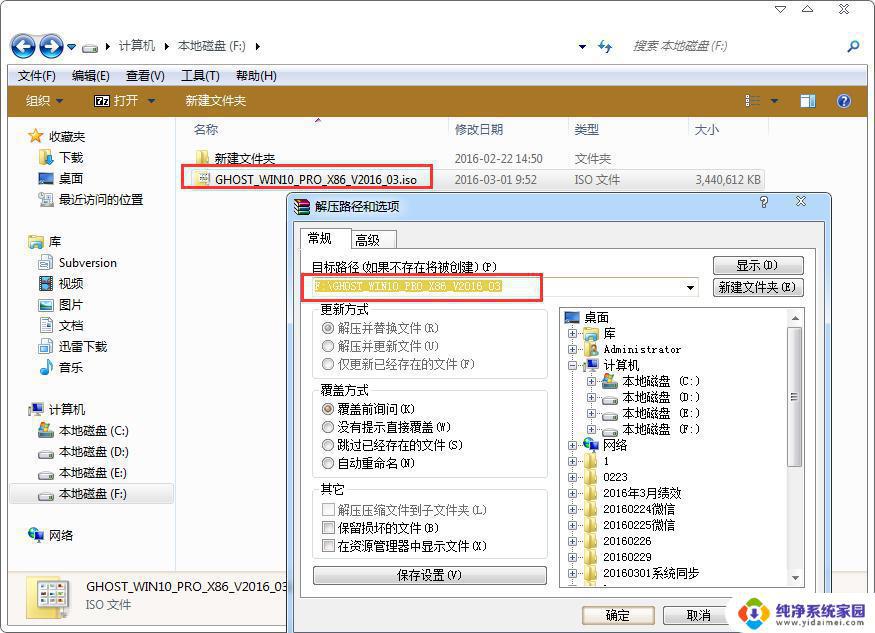Select the 解压并更新文件 radio option
Image resolution: width=875 pixels, height=633 pixels.
[x=328, y=346]
